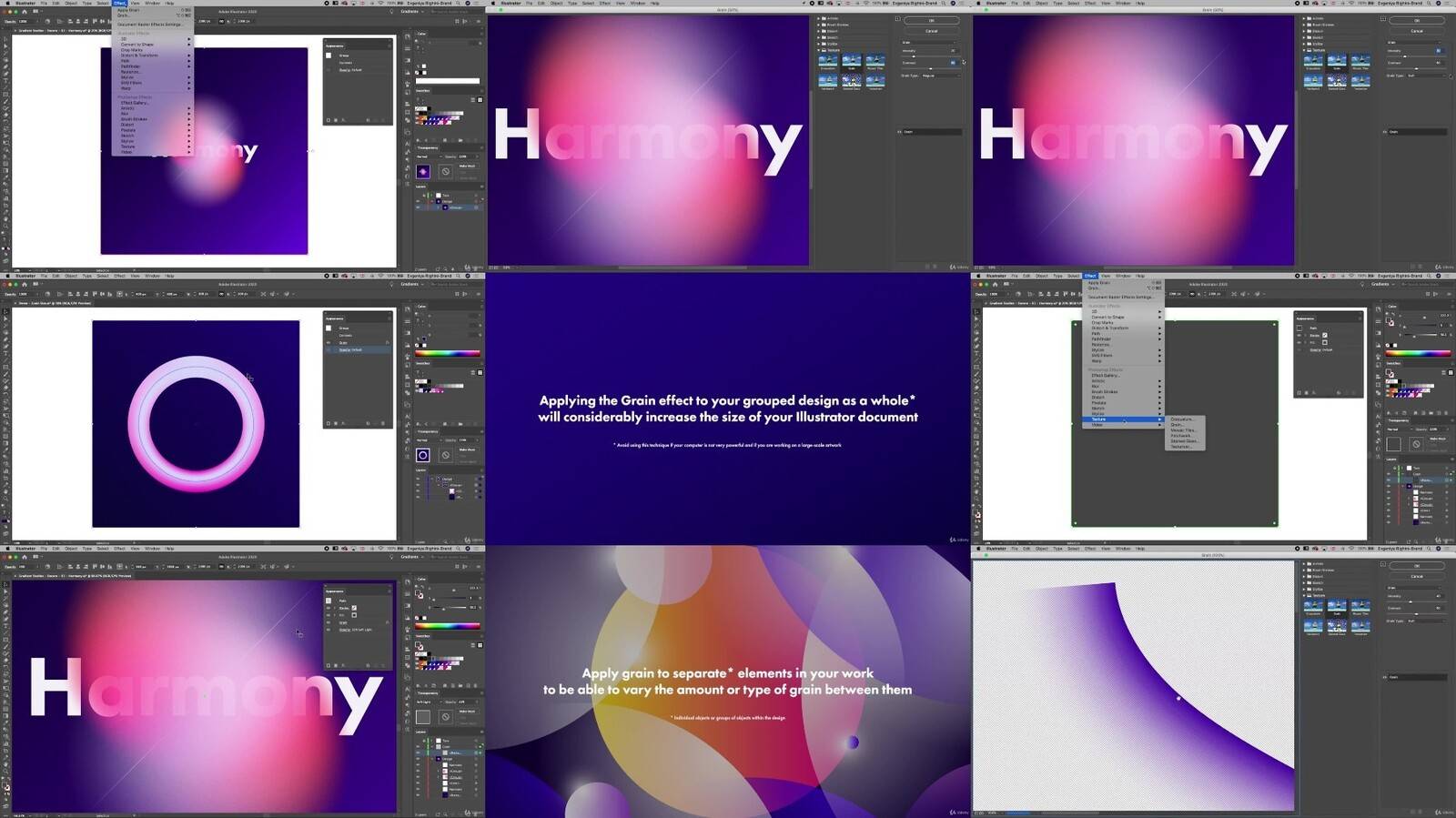Hide the Design layer in the Layers panel beside the Harmony artboard with open menu
Viewport: 1456px width, 818px height.
coord(418,201)
